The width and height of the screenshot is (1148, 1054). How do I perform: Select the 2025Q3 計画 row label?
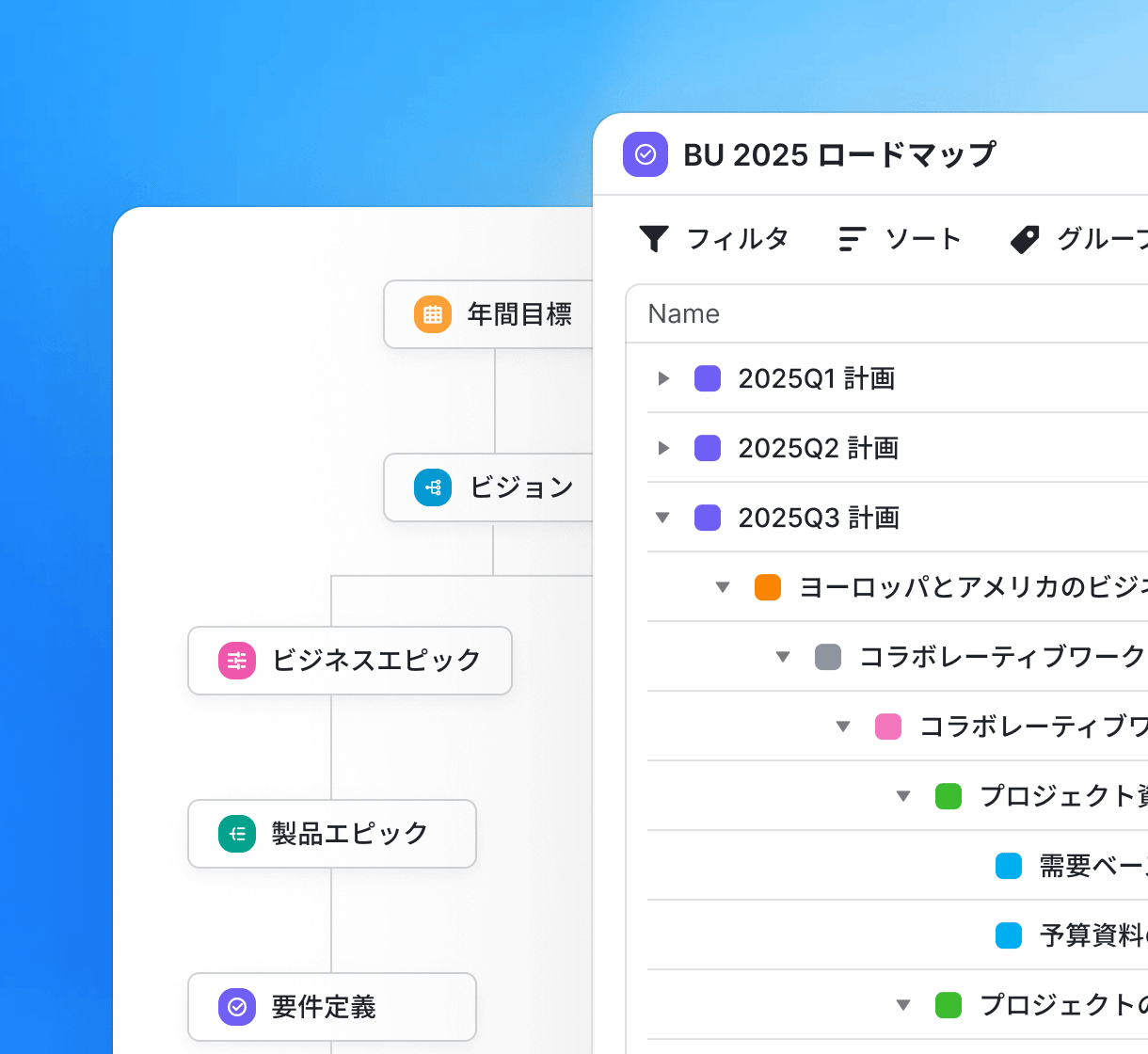tap(819, 518)
